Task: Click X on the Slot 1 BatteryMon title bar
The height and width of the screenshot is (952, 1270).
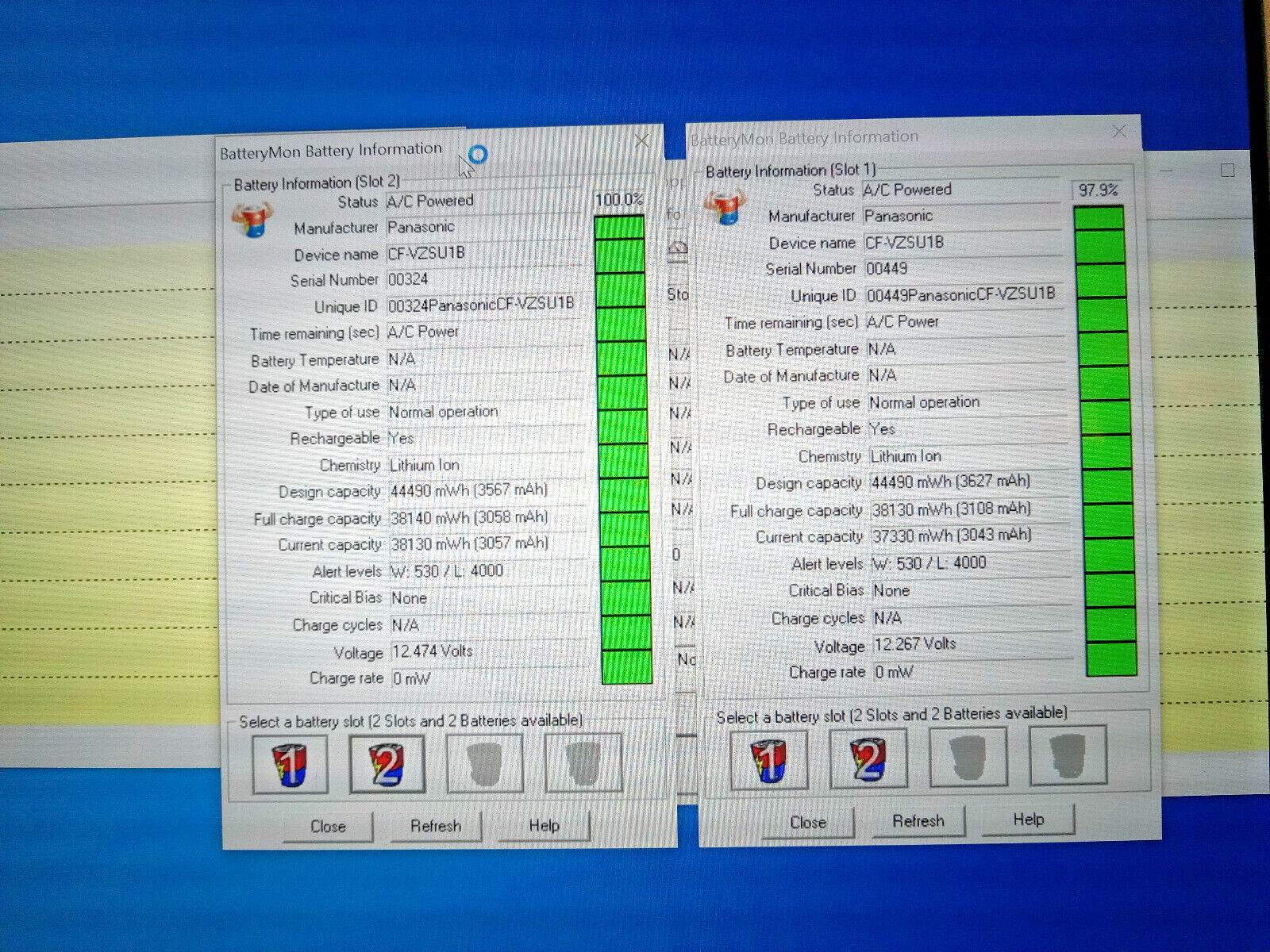Action: tap(1119, 131)
